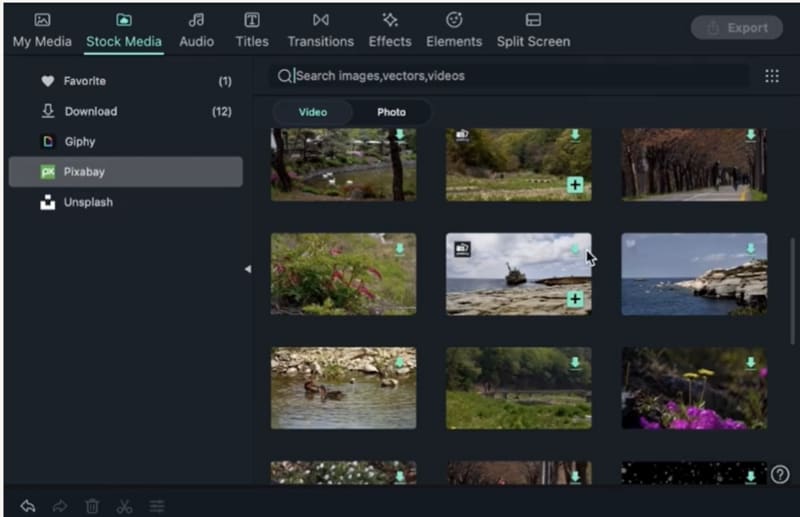Click the Giphy logo icon

click(47, 141)
